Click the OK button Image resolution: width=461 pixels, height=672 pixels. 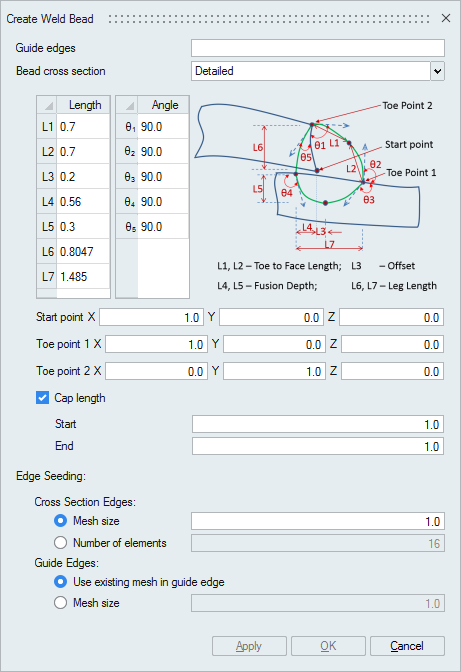[328, 646]
